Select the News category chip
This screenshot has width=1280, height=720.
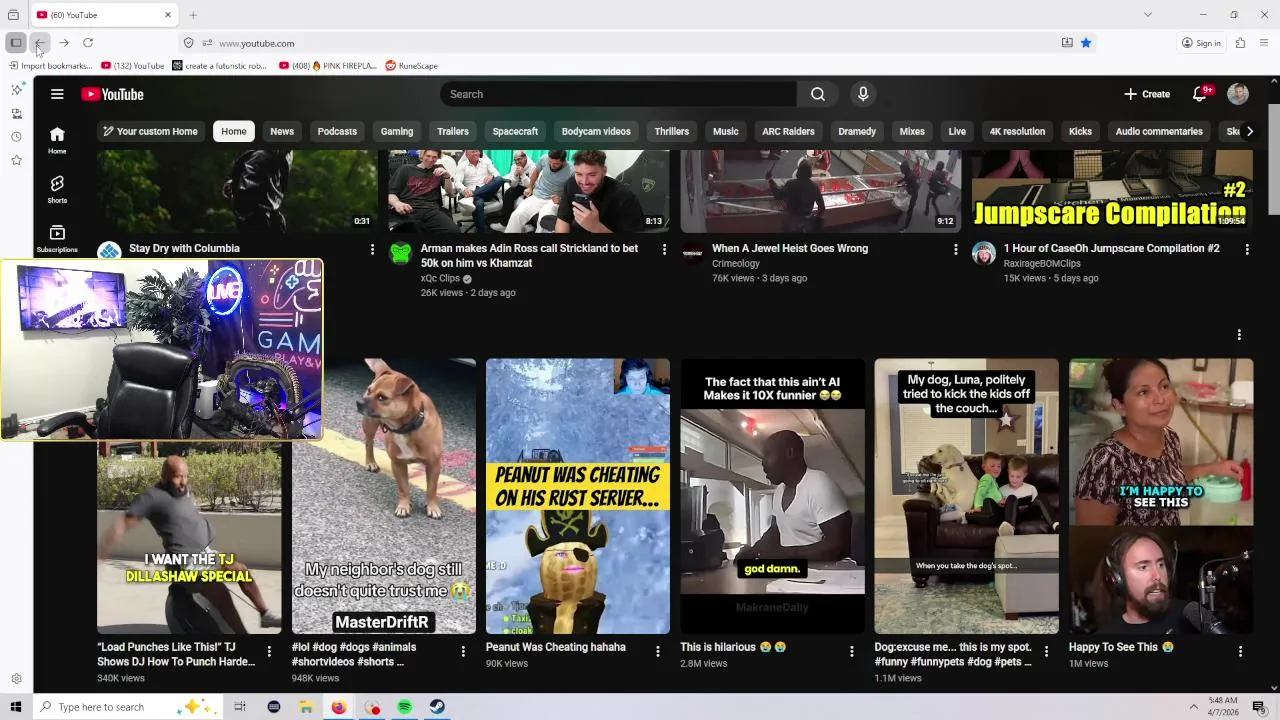(x=282, y=131)
